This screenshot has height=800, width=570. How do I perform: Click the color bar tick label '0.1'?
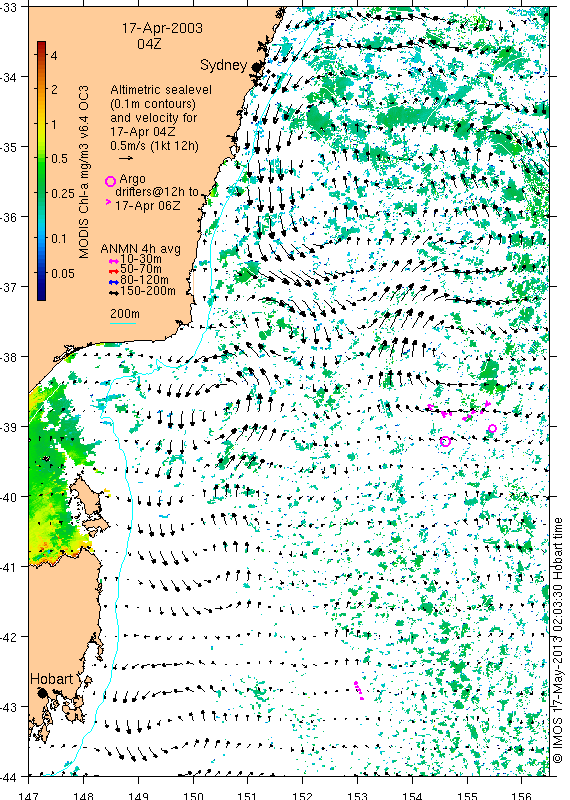[x=59, y=239]
